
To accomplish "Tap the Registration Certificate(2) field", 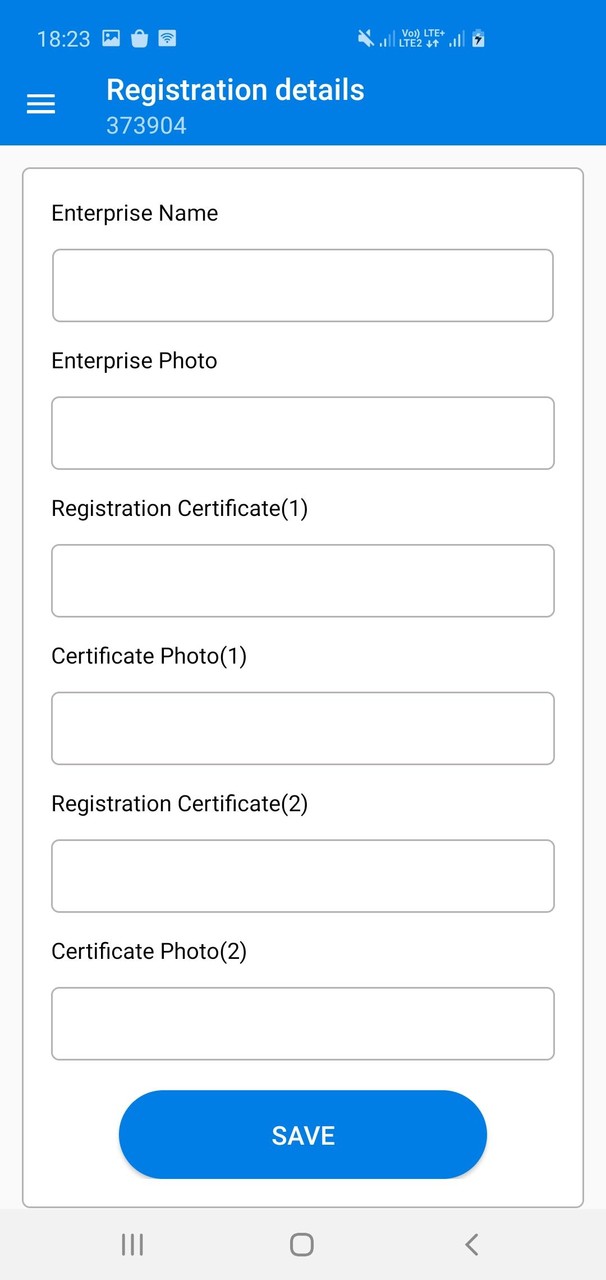I will coord(303,876).
